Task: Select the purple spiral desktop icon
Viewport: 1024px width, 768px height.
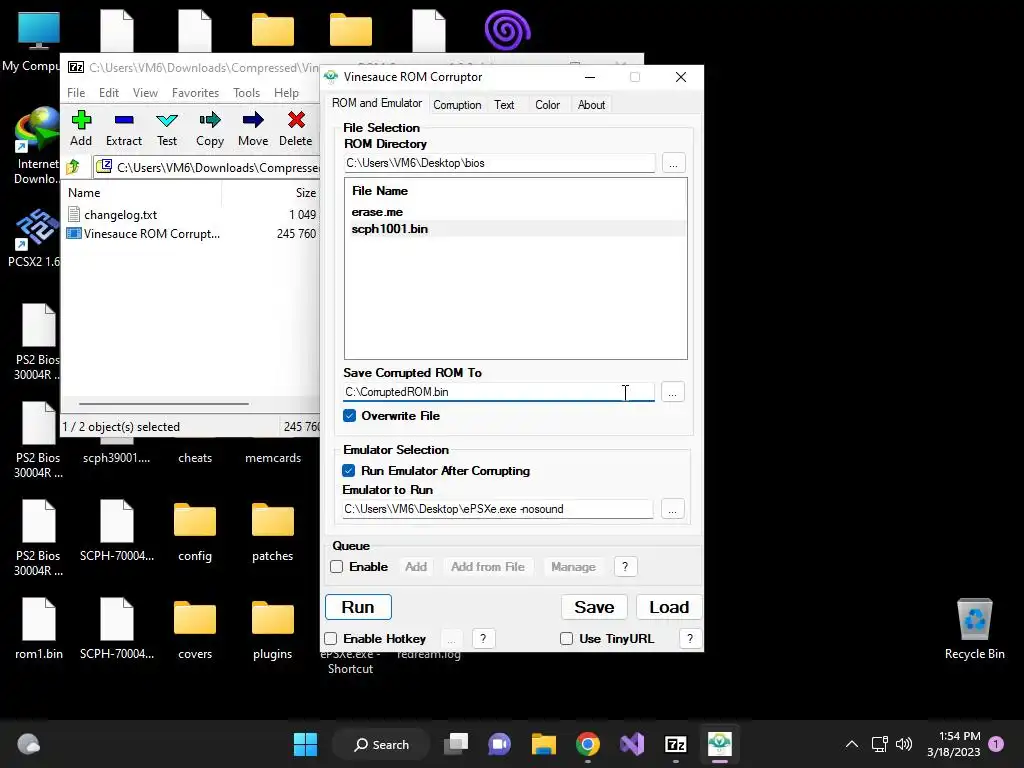Action: click(507, 31)
